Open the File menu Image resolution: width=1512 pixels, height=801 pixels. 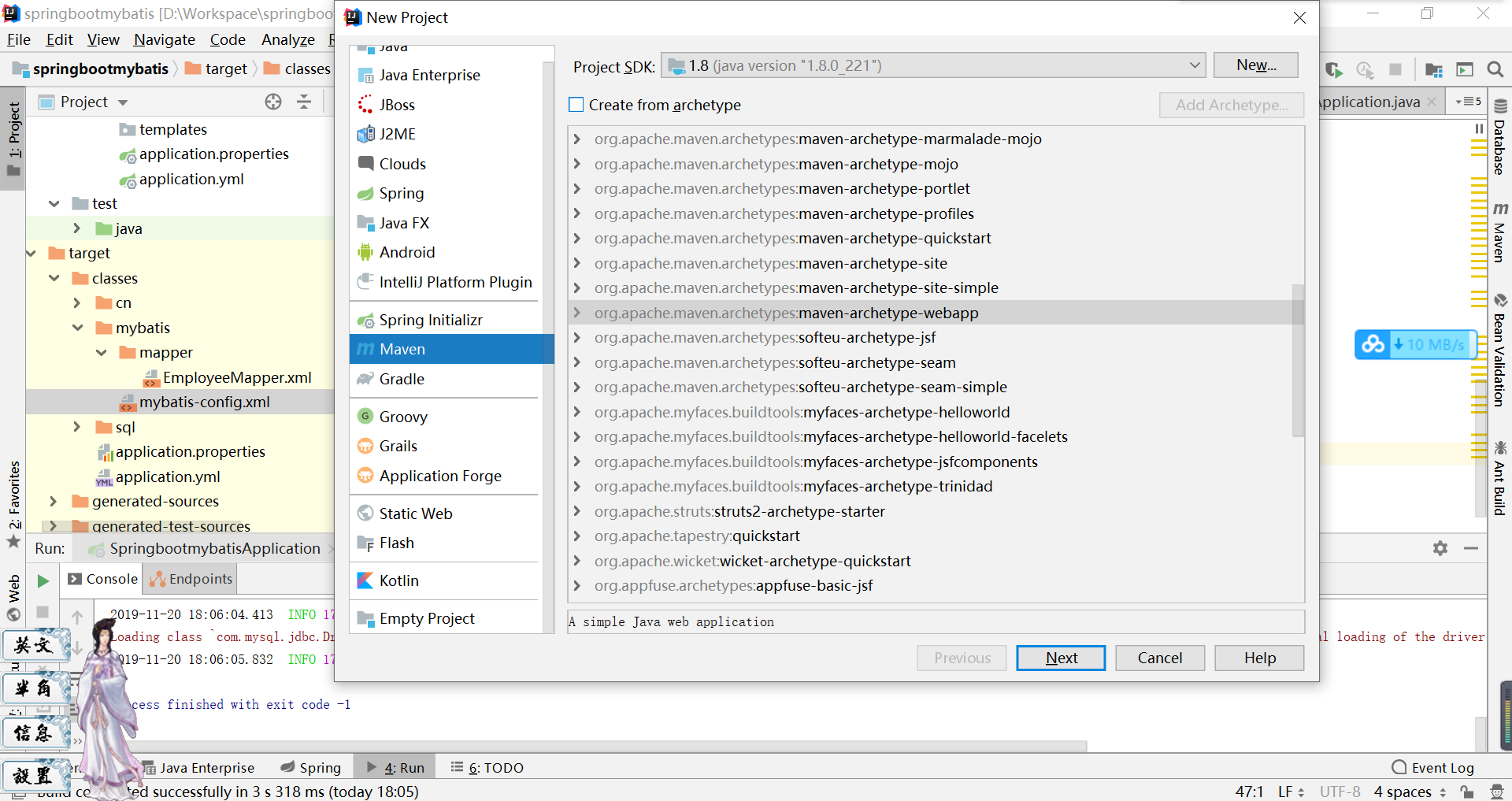(18, 39)
